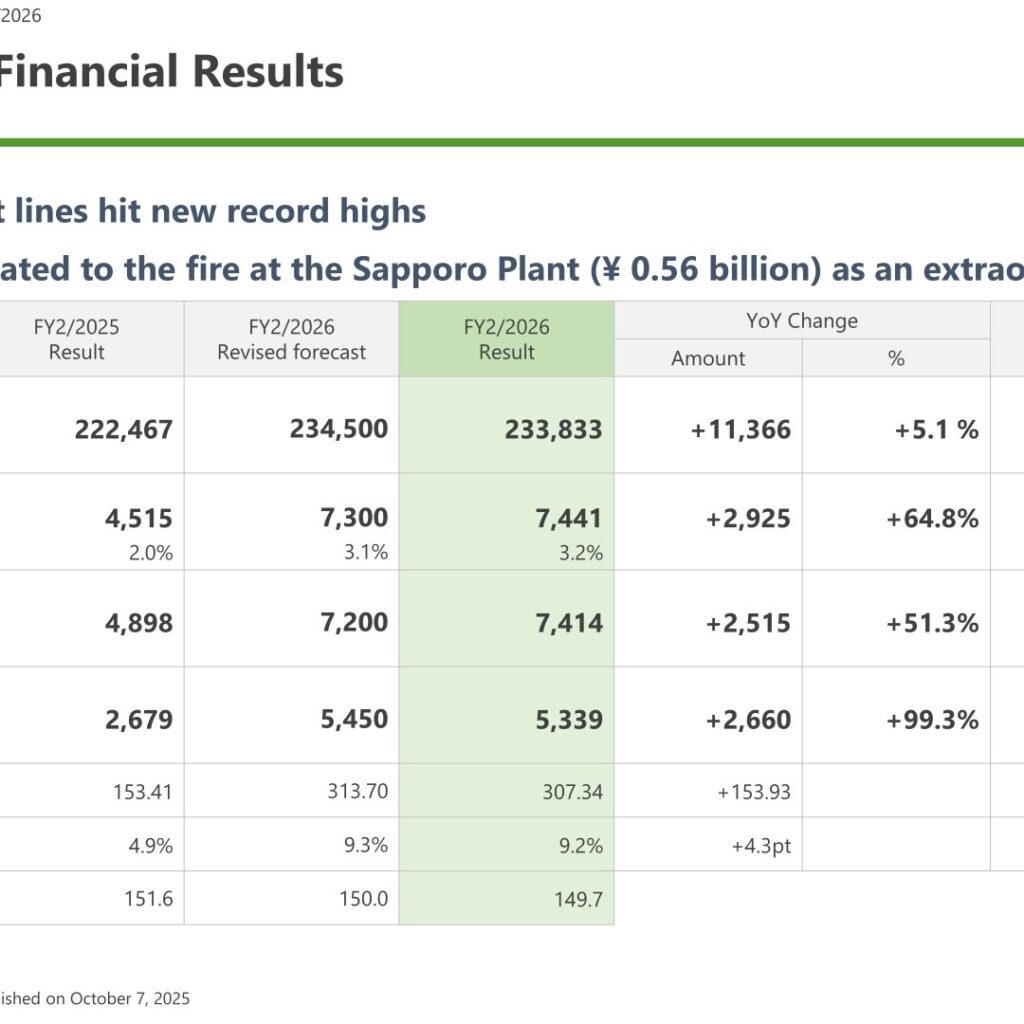Click the 3.1% margin figure
1024x1024 pixels.
click(x=366, y=552)
